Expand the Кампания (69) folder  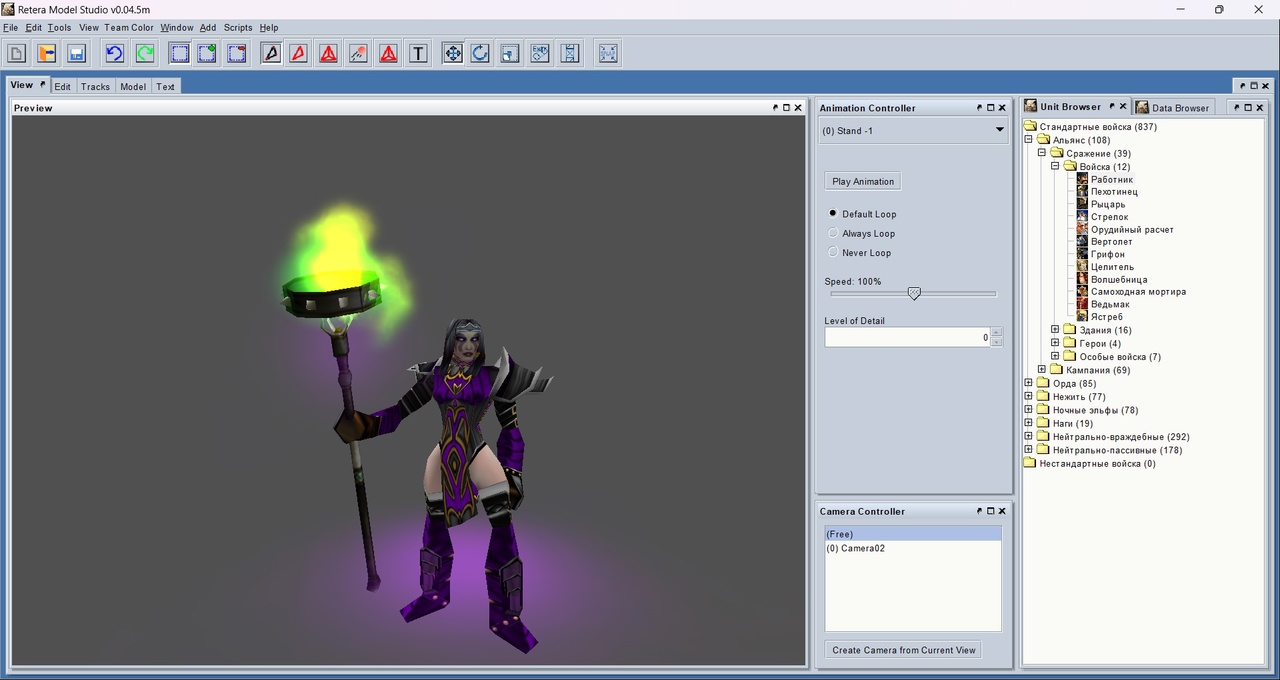click(x=1042, y=370)
